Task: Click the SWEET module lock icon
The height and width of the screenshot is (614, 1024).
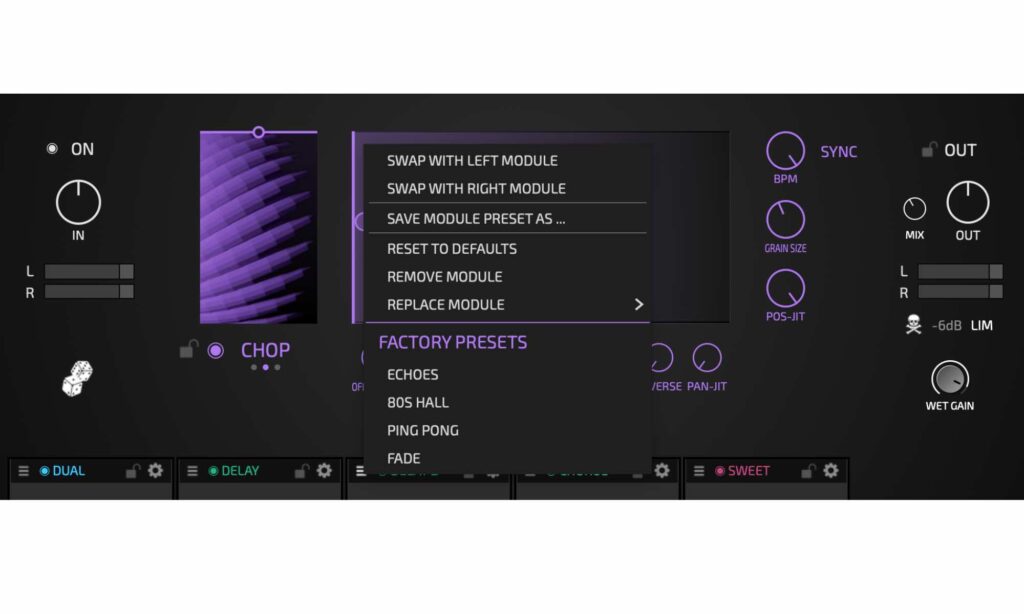Action: point(808,471)
